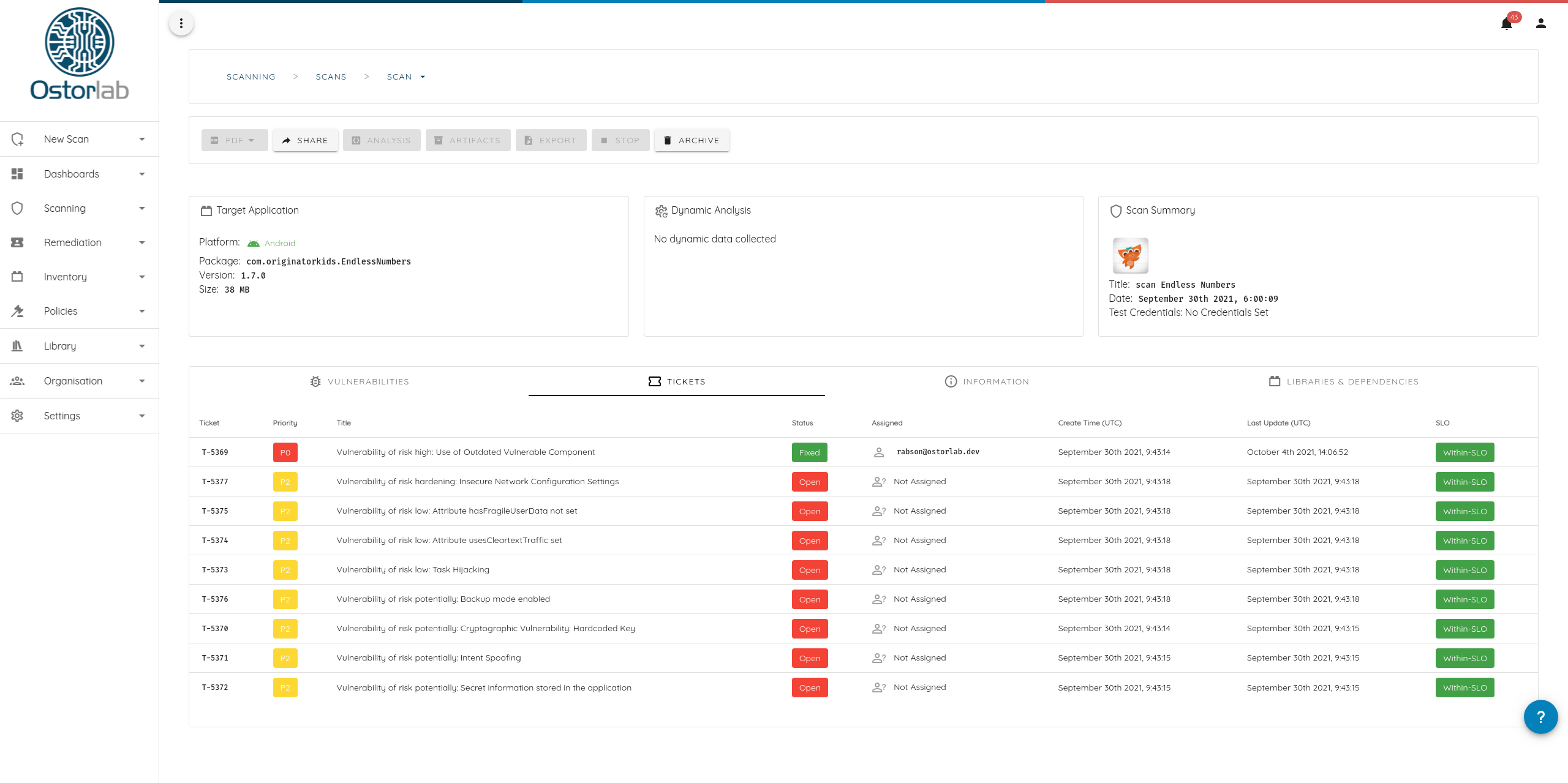Go to SCANNING in the breadcrumb
Viewport: 1568px width, 783px height.
[x=251, y=77]
